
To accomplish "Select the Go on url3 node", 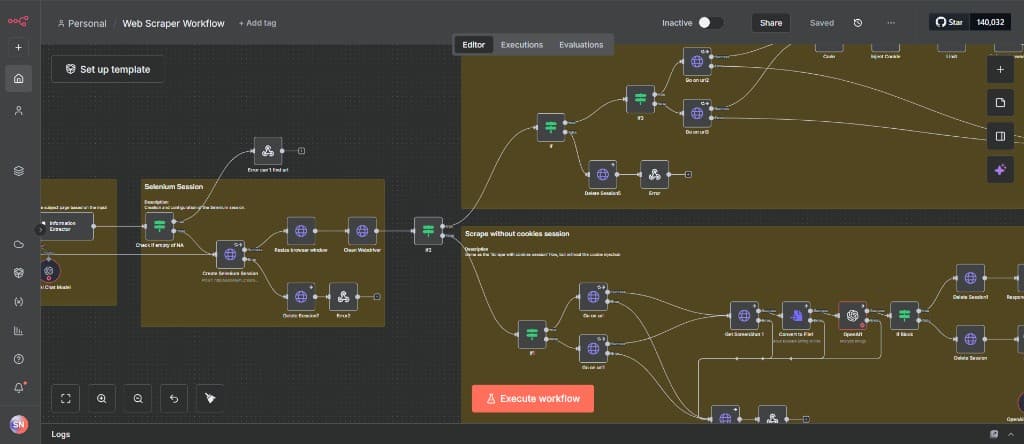I will point(697,113).
